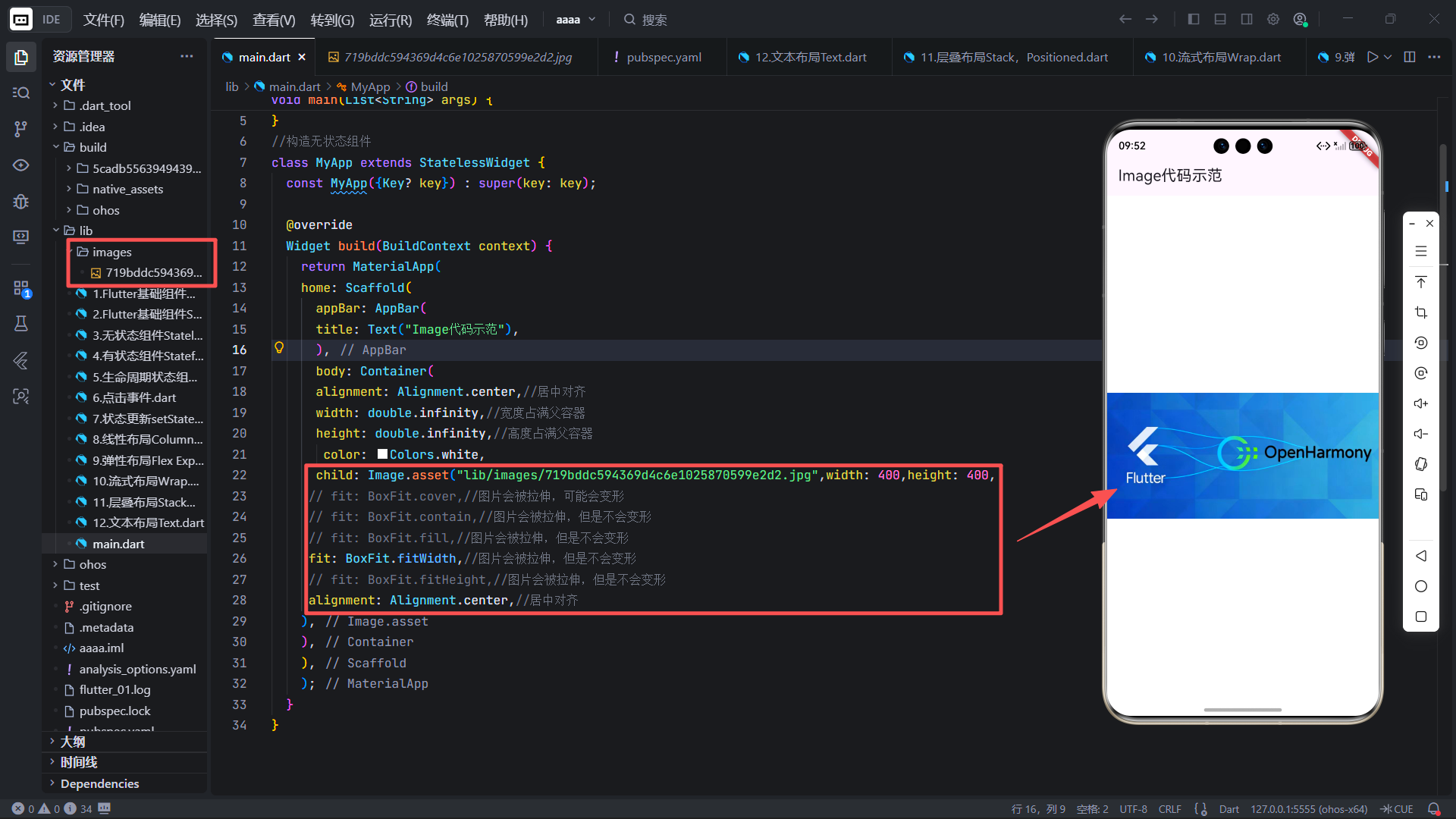Click the white color swatch on line 21
Viewport: 1456px width, 819px height.
click(382, 454)
